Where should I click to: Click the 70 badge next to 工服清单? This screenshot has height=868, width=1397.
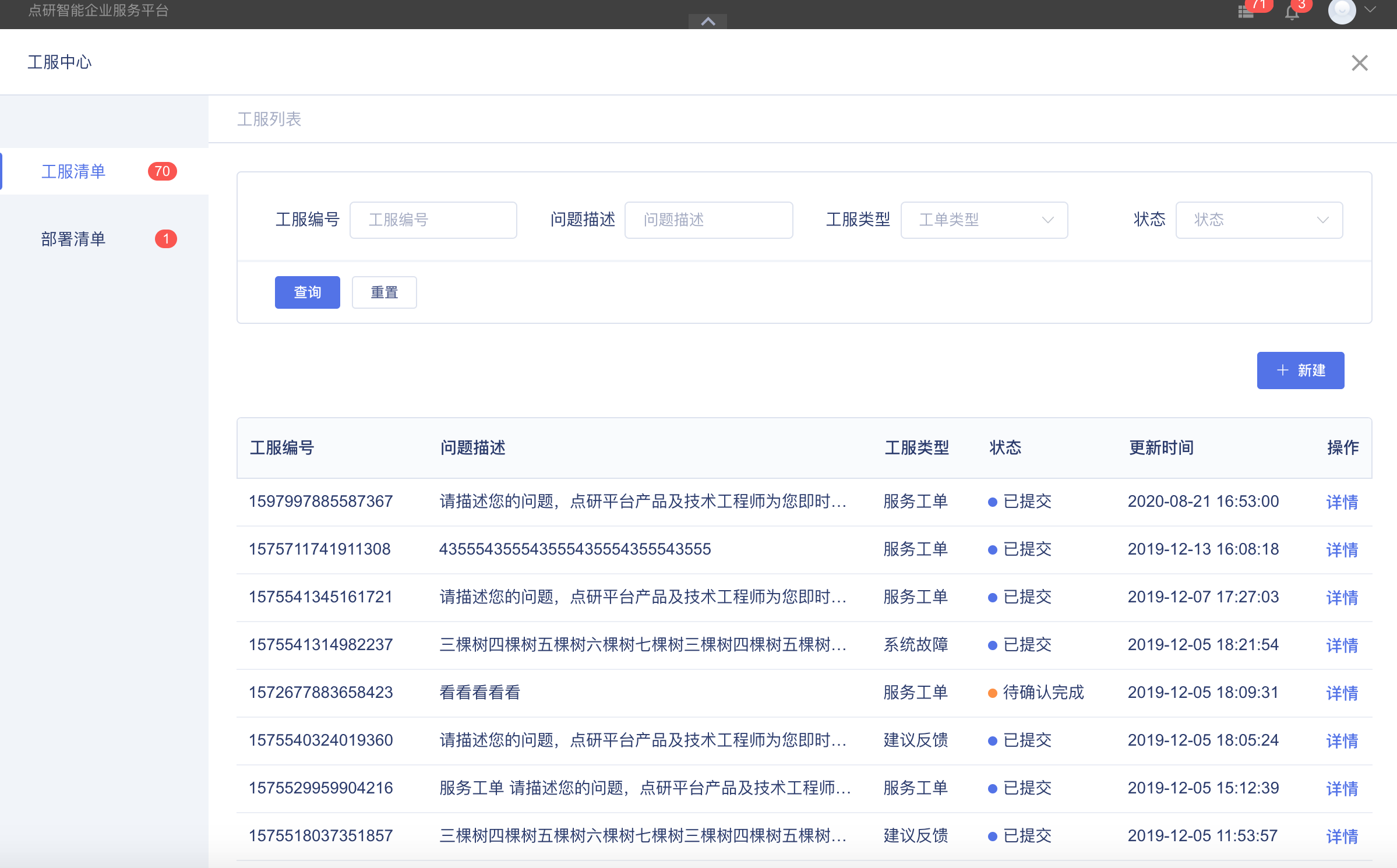click(163, 171)
